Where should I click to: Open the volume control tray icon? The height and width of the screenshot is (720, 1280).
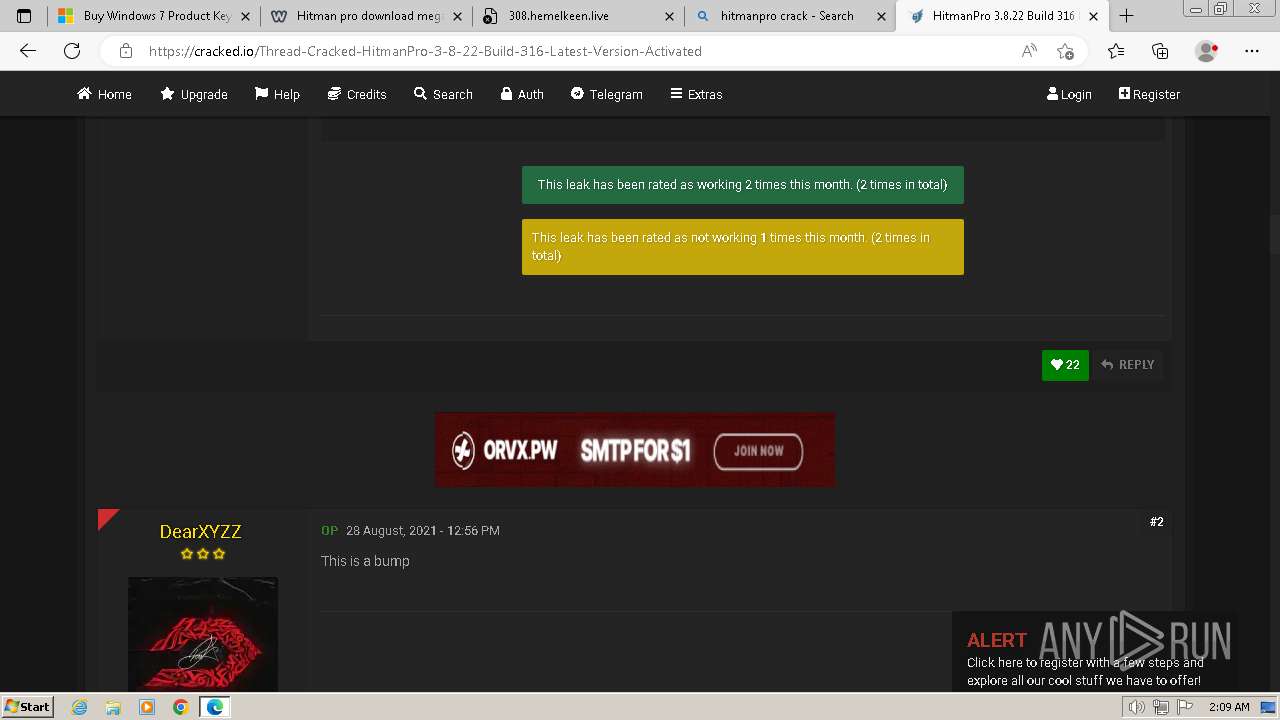tap(1137, 707)
